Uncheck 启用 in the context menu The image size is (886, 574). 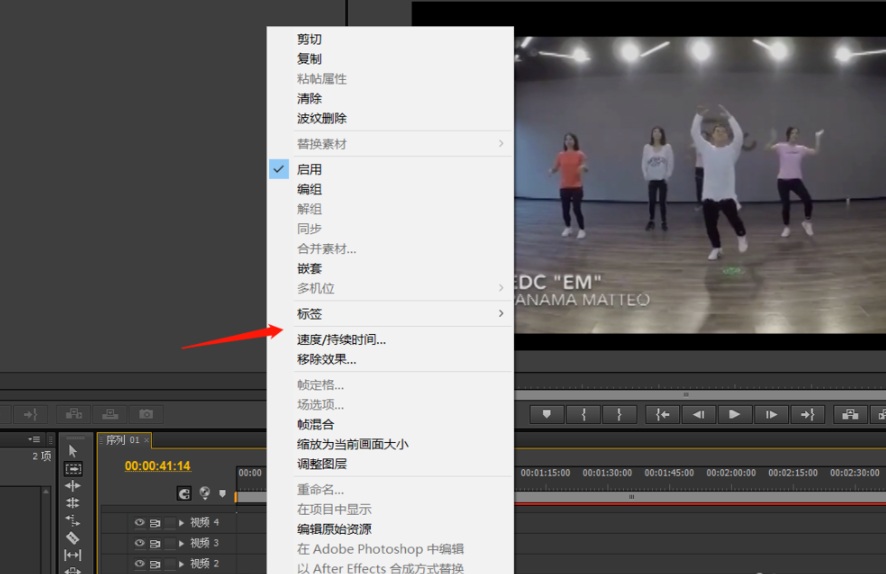tap(309, 170)
